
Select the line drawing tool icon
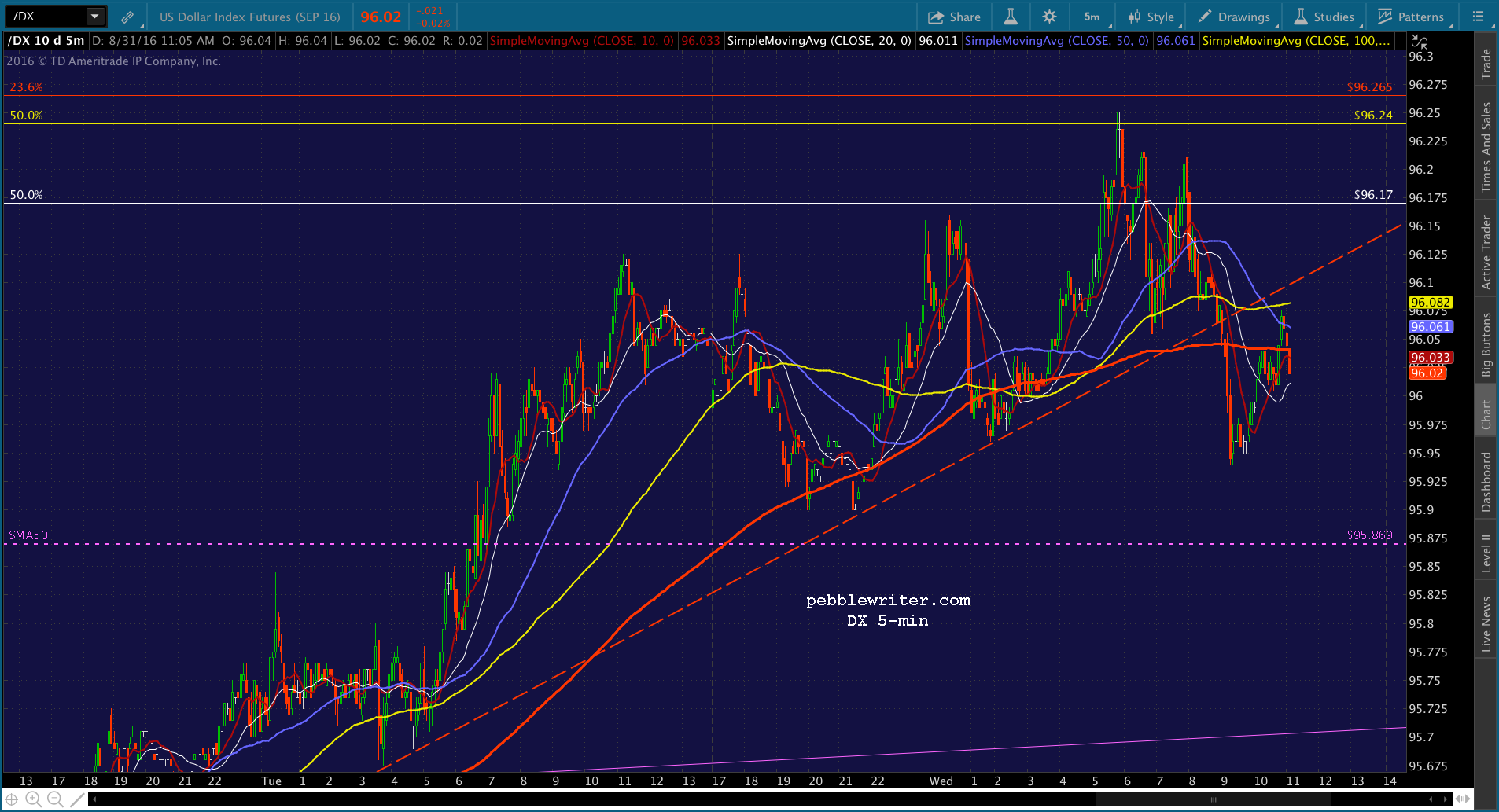76,799
